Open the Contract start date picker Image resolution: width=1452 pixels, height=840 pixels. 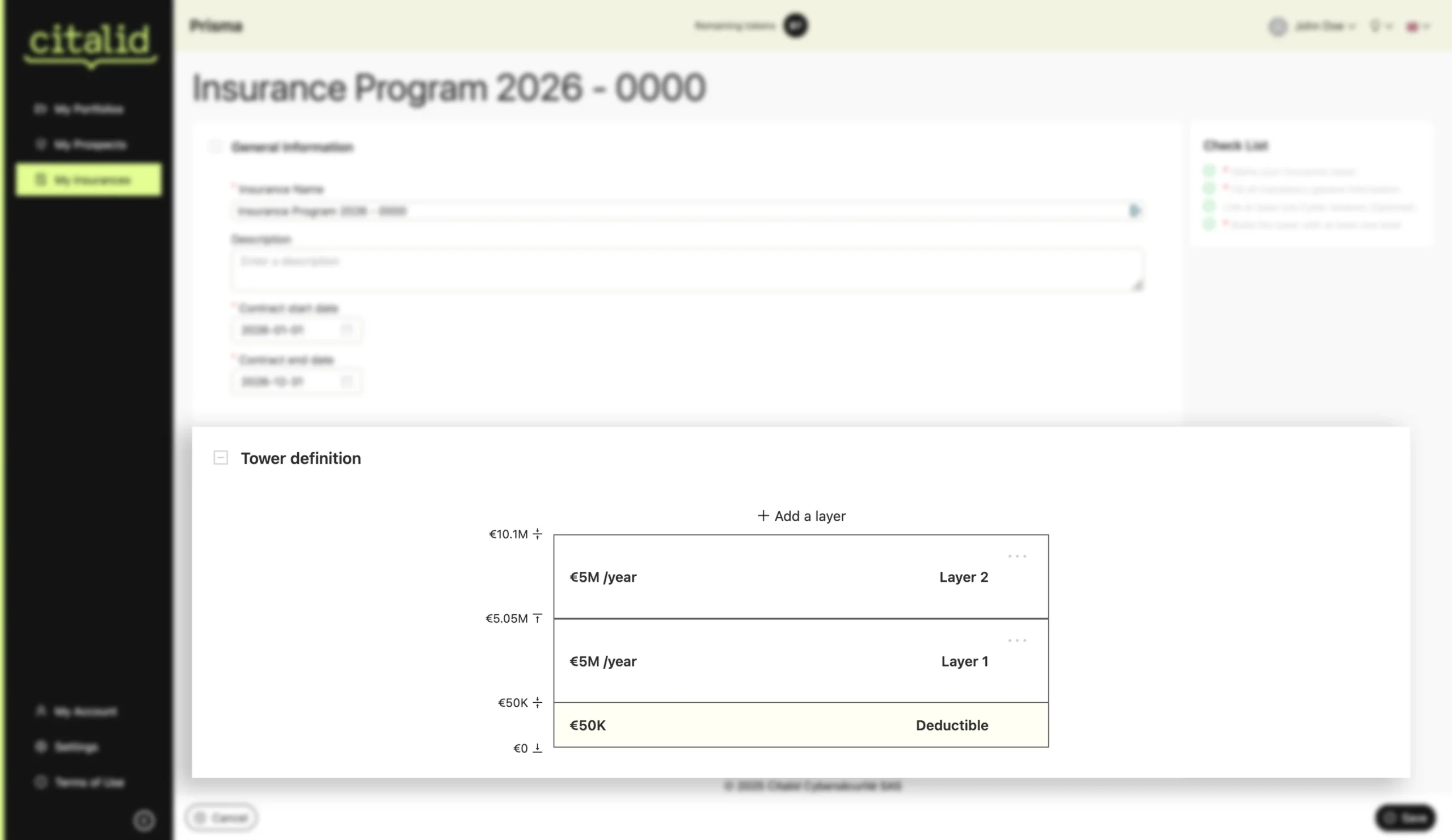[x=296, y=330]
